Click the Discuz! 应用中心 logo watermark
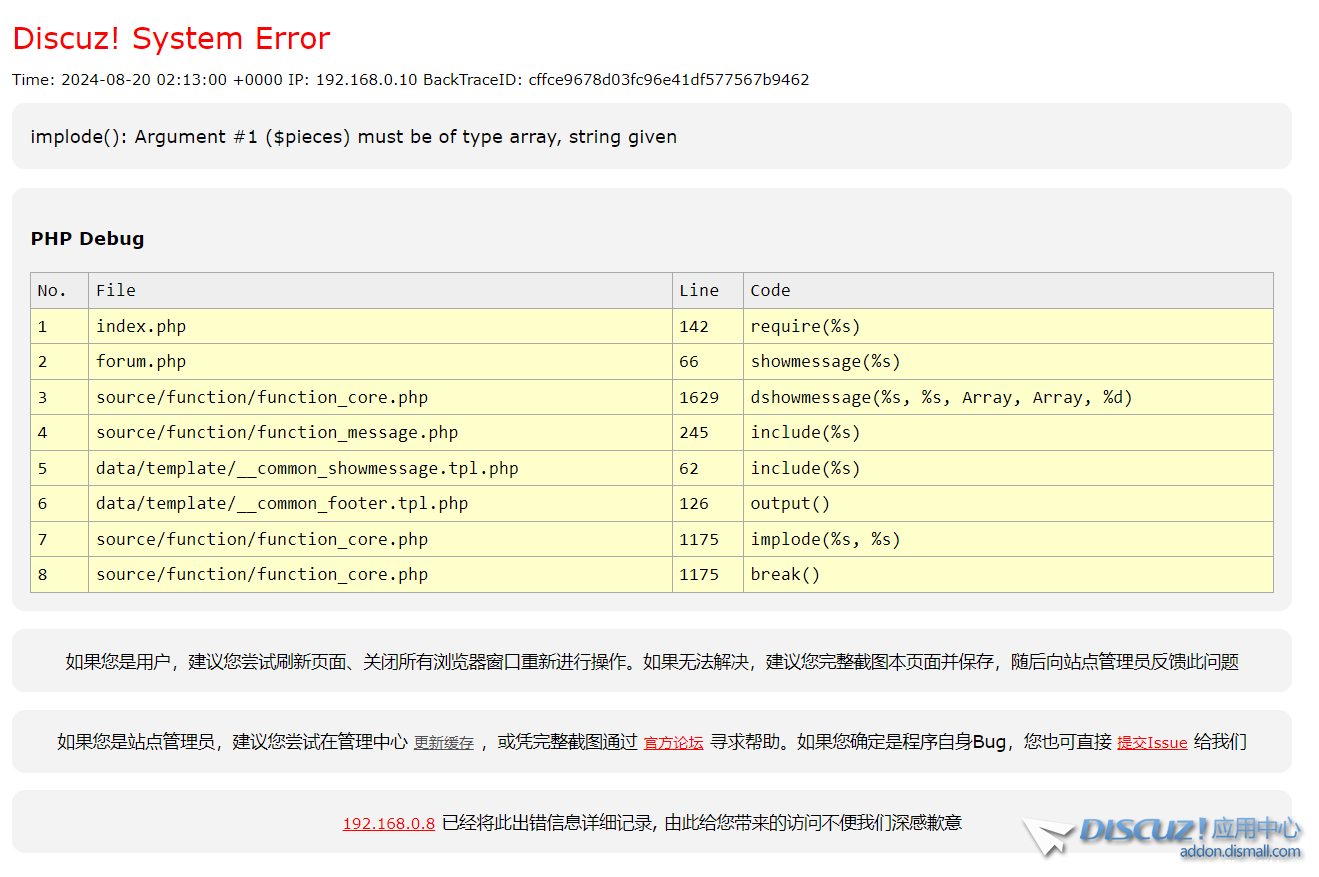This screenshot has height=877, width=1319. [1190, 830]
